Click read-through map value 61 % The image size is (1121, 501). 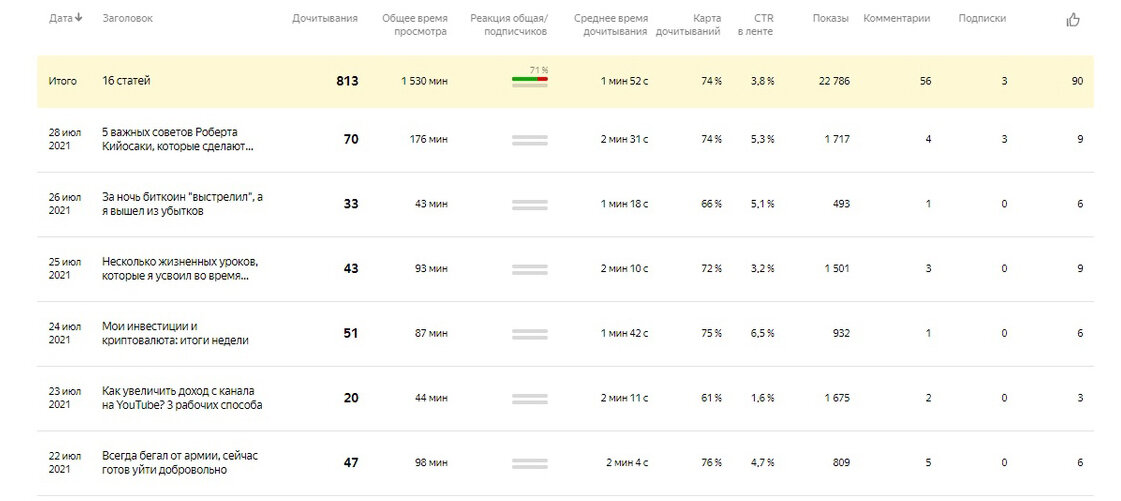point(711,398)
